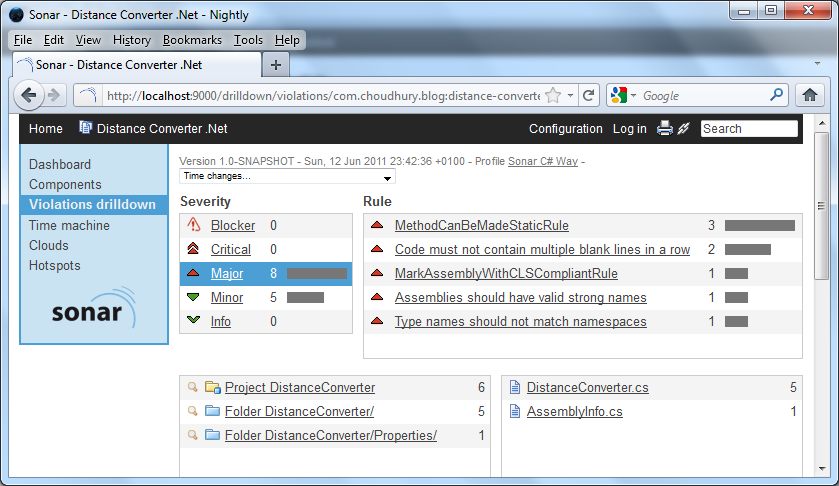Screen dimensions: 839x486
Task: Open the browser home page icon
Action: click(810, 95)
